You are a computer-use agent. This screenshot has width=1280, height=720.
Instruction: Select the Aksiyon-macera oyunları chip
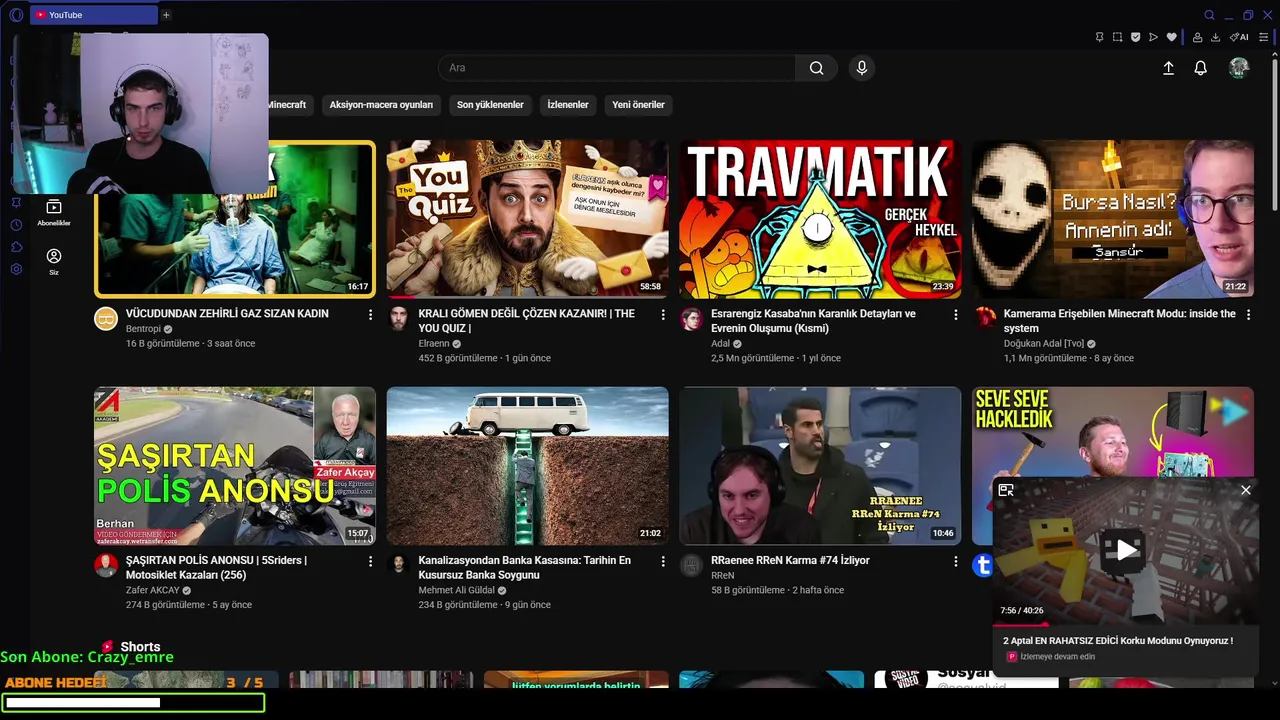(381, 104)
